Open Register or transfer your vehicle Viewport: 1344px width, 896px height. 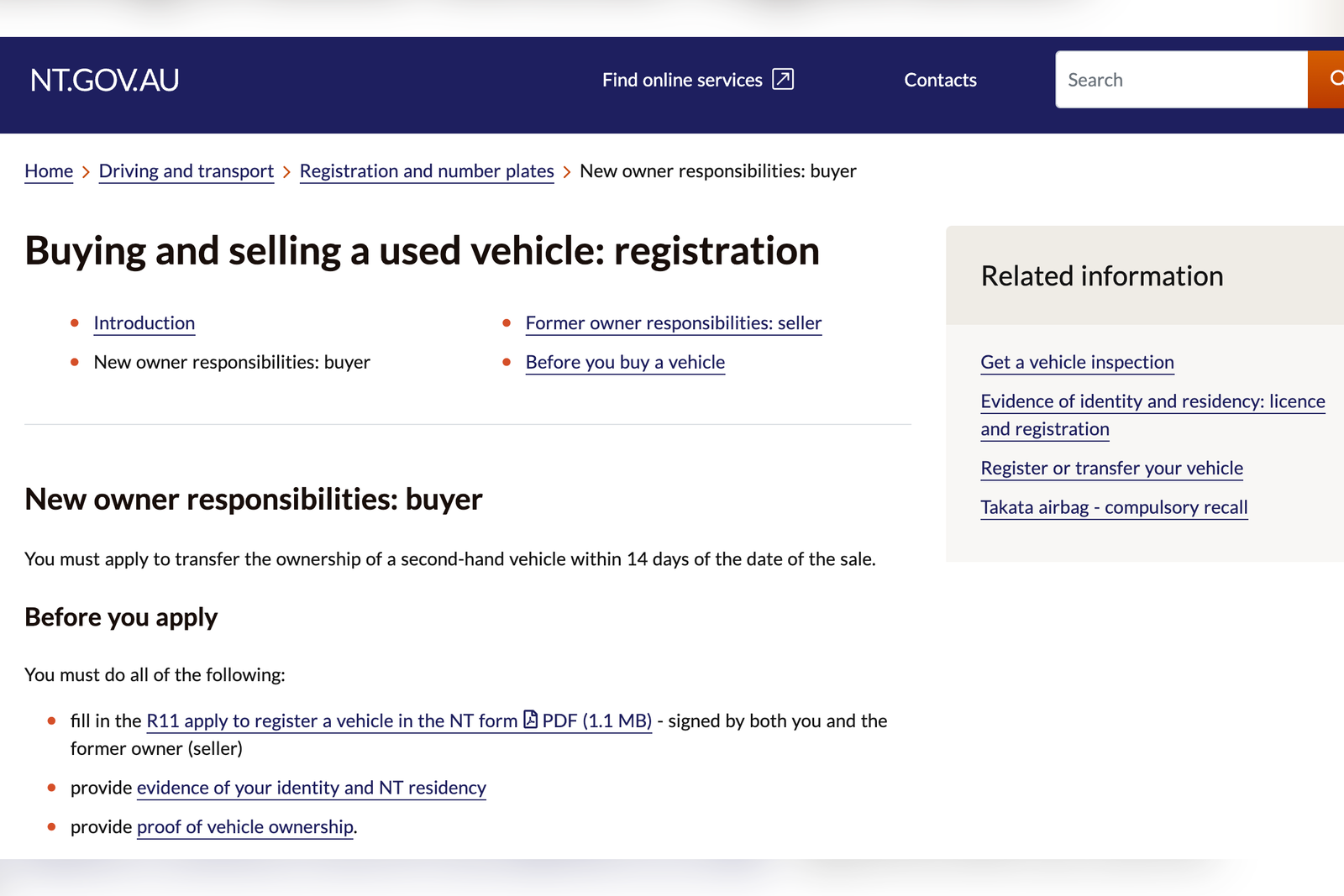click(x=1110, y=468)
